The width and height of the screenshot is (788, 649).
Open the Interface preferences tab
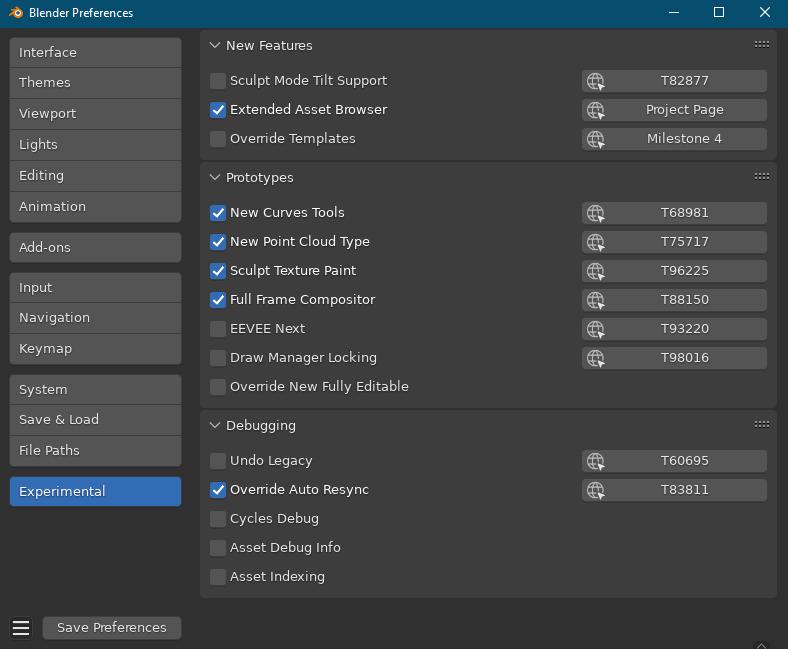tap(95, 52)
